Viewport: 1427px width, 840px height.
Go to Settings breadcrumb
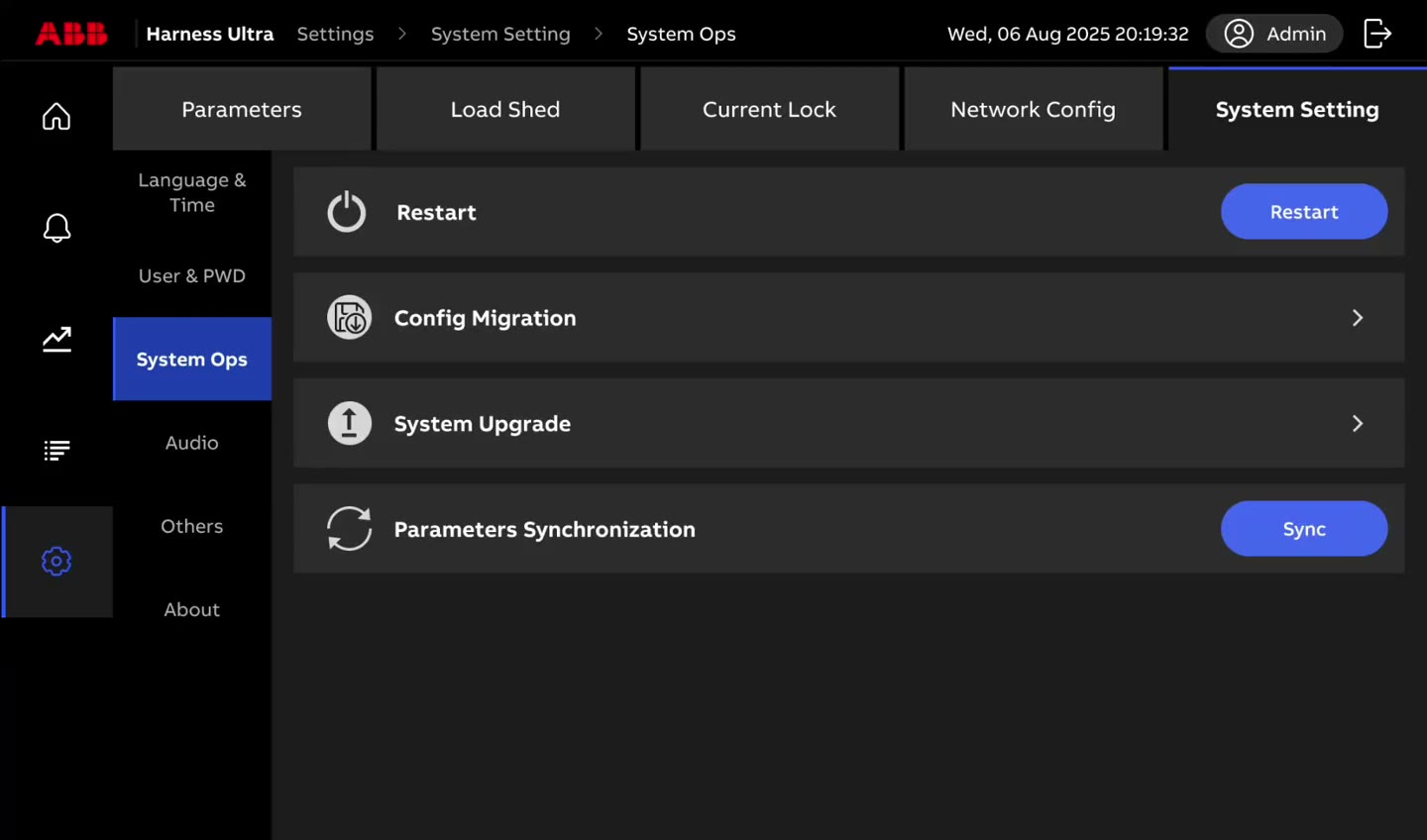pos(336,34)
